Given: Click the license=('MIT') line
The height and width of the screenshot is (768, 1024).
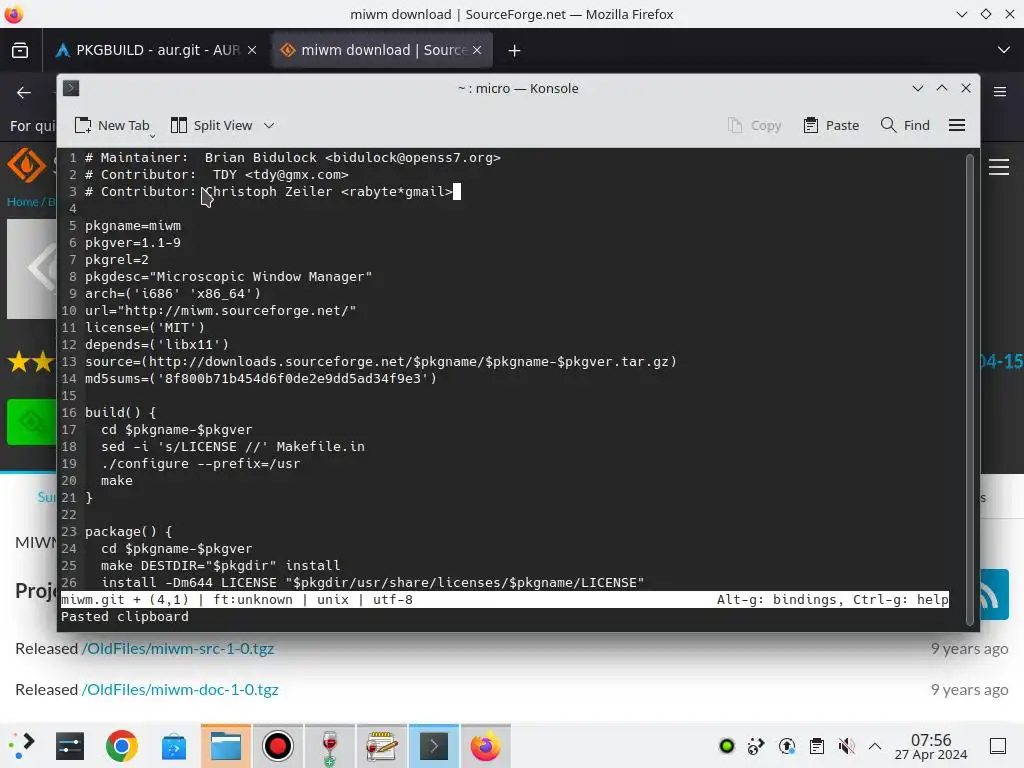Looking at the screenshot, I should (145, 327).
